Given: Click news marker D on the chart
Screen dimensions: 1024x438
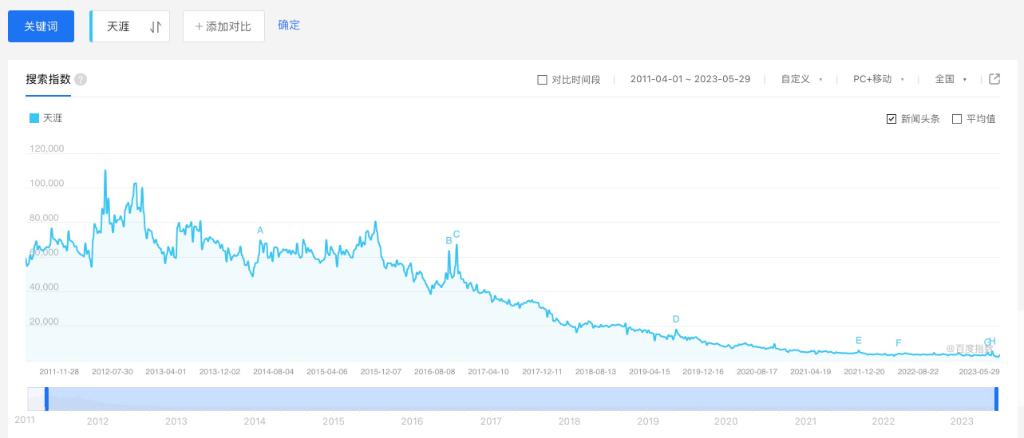Looking at the screenshot, I should coord(676,320).
